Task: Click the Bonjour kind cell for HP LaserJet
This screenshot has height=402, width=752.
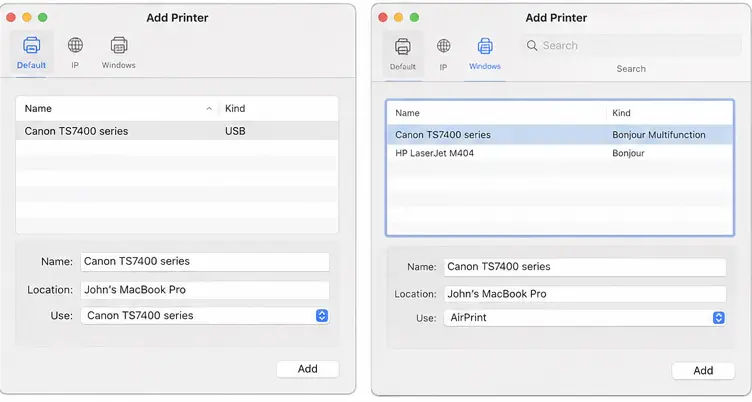Action: [628, 154]
